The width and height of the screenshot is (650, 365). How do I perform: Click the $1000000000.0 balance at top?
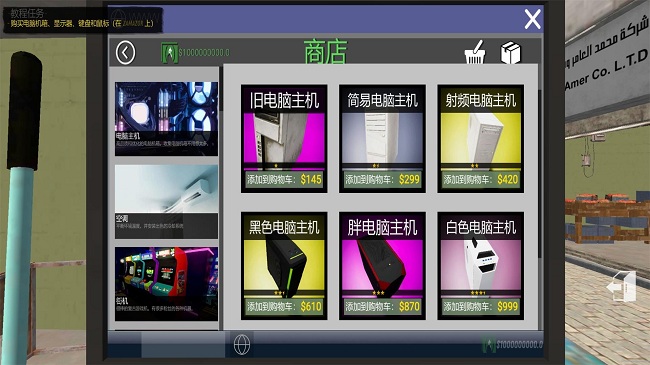(204, 53)
